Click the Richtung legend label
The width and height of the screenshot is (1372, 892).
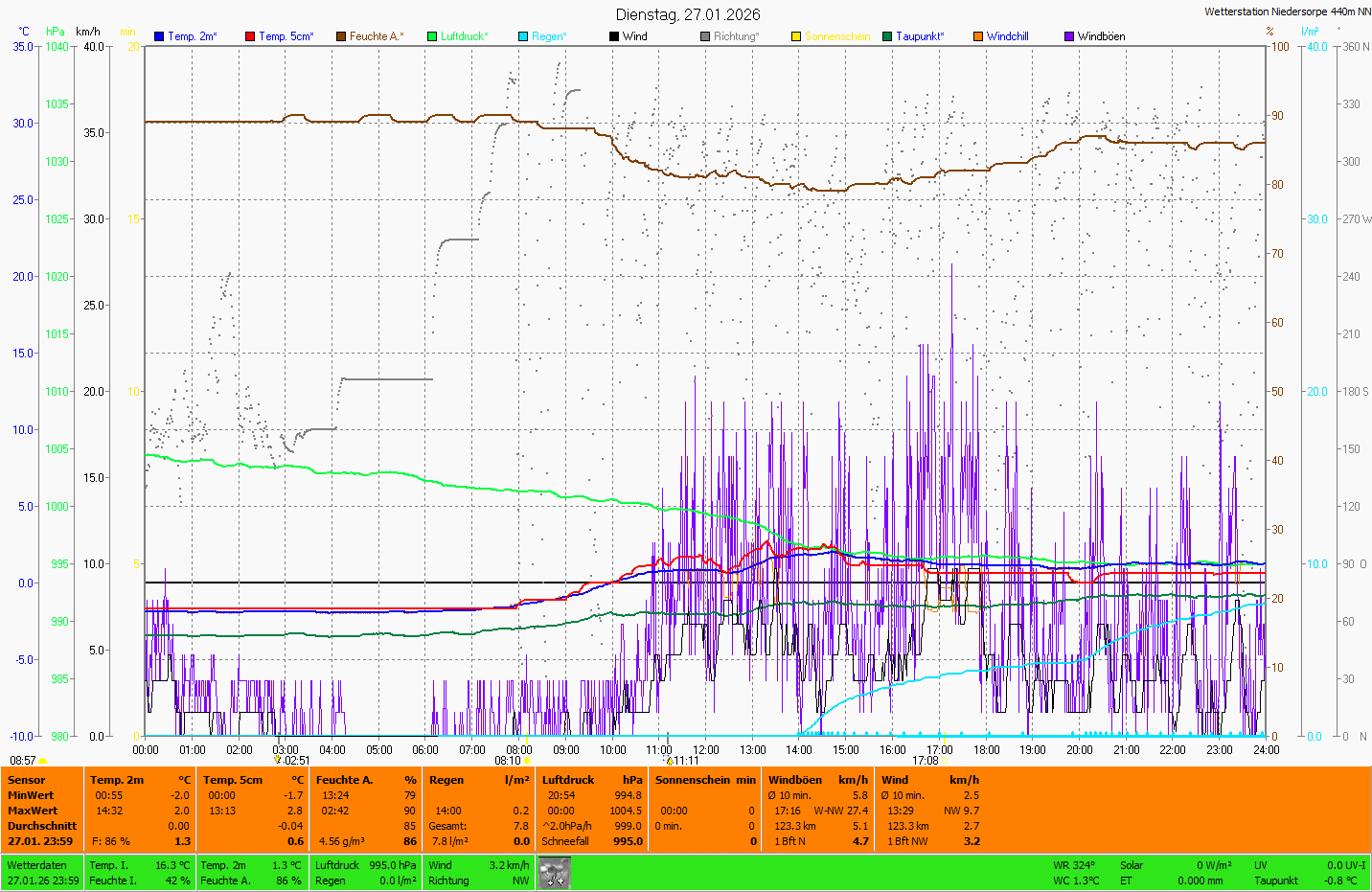(x=736, y=36)
